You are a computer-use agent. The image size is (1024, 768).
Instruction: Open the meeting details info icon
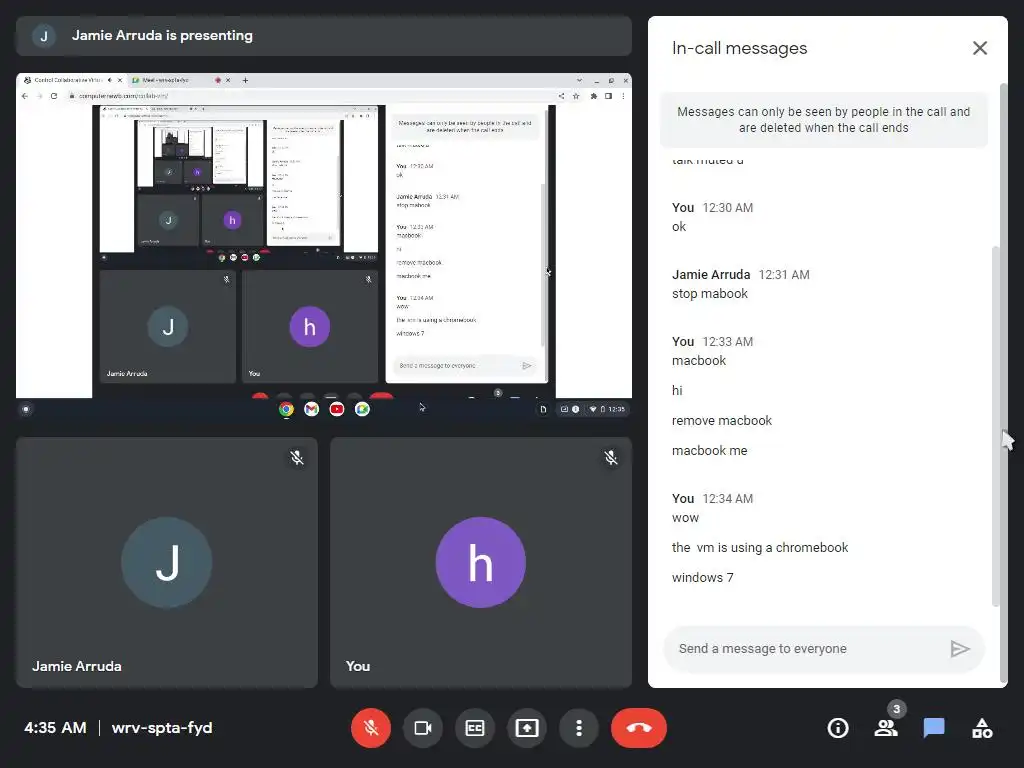[x=838, y=728]
